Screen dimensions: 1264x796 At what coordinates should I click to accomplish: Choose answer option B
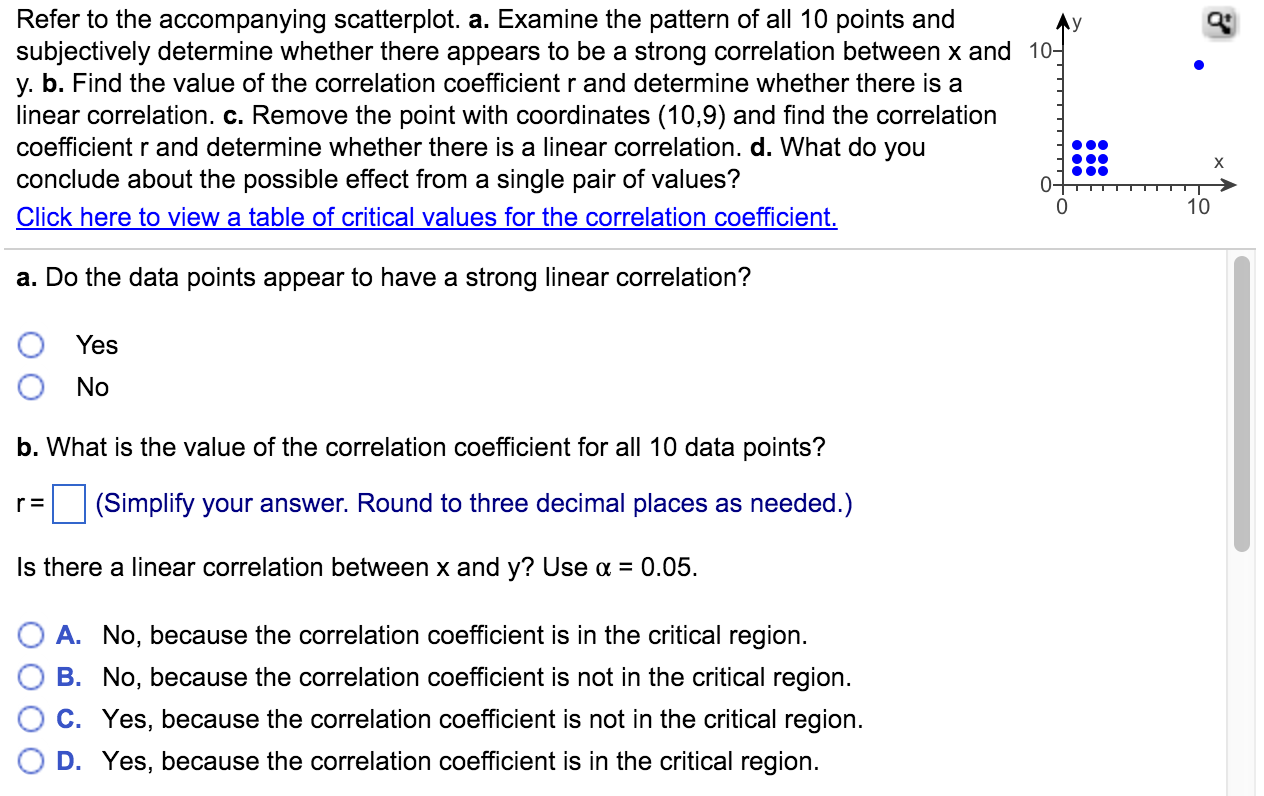30,677
